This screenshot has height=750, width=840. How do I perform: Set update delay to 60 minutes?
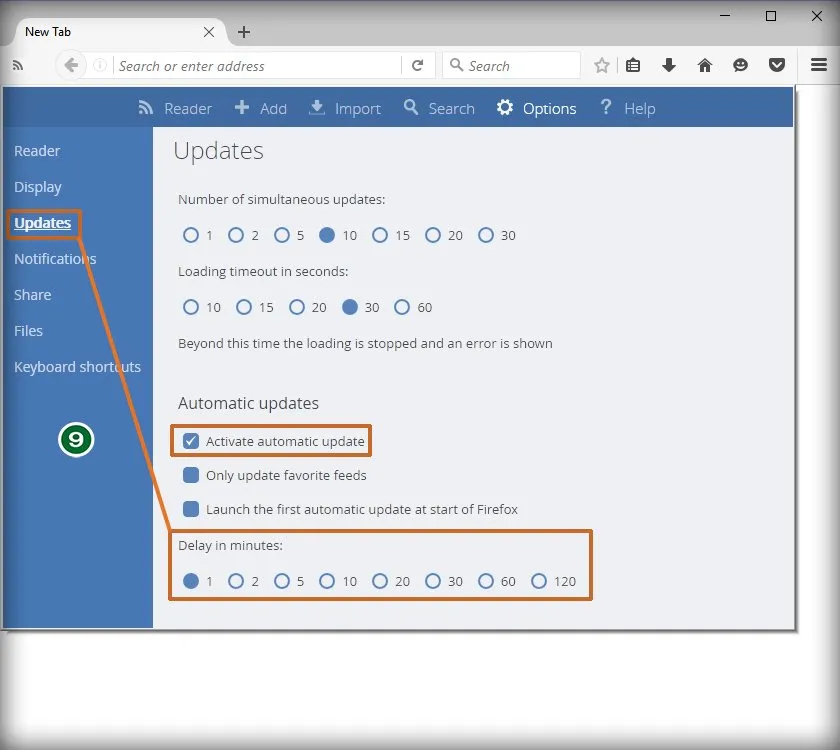[x=486, y=581]
